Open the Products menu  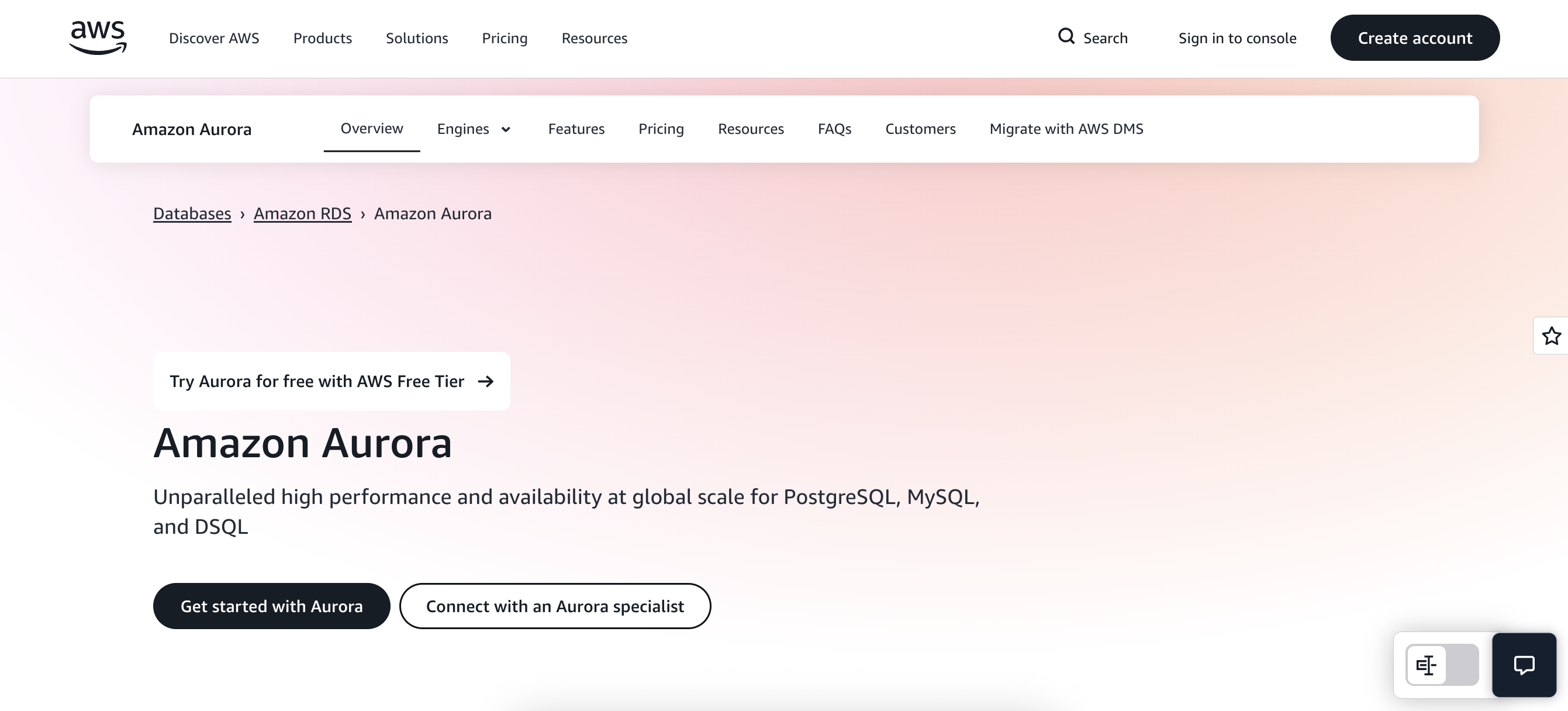click(322, 38)
